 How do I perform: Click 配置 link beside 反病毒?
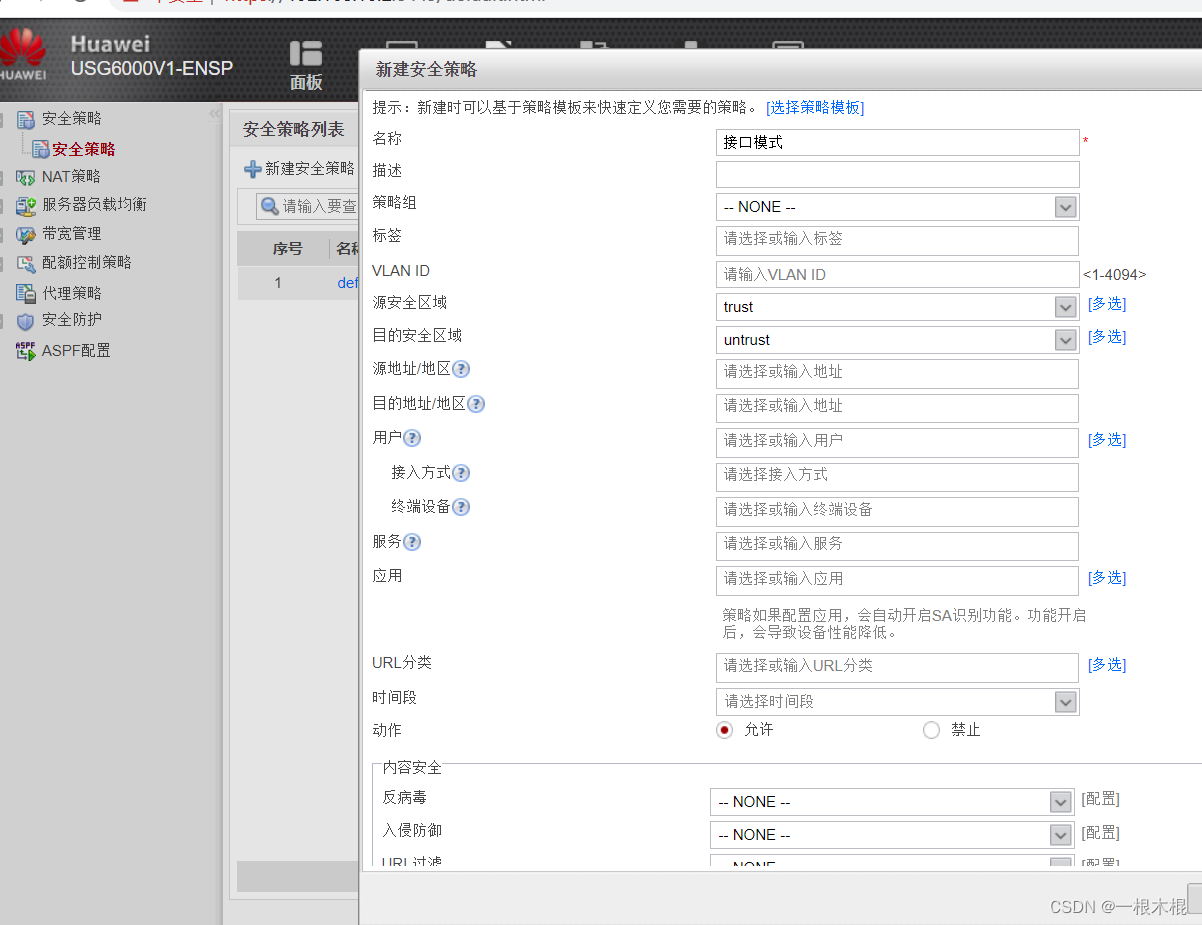pyautogui.click(x=1100, y=799)
